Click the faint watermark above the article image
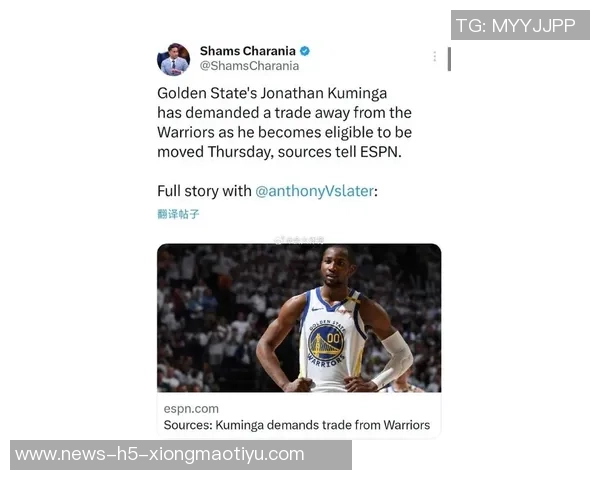The height and width of the screenshot is (480, 600). point(299,240)
